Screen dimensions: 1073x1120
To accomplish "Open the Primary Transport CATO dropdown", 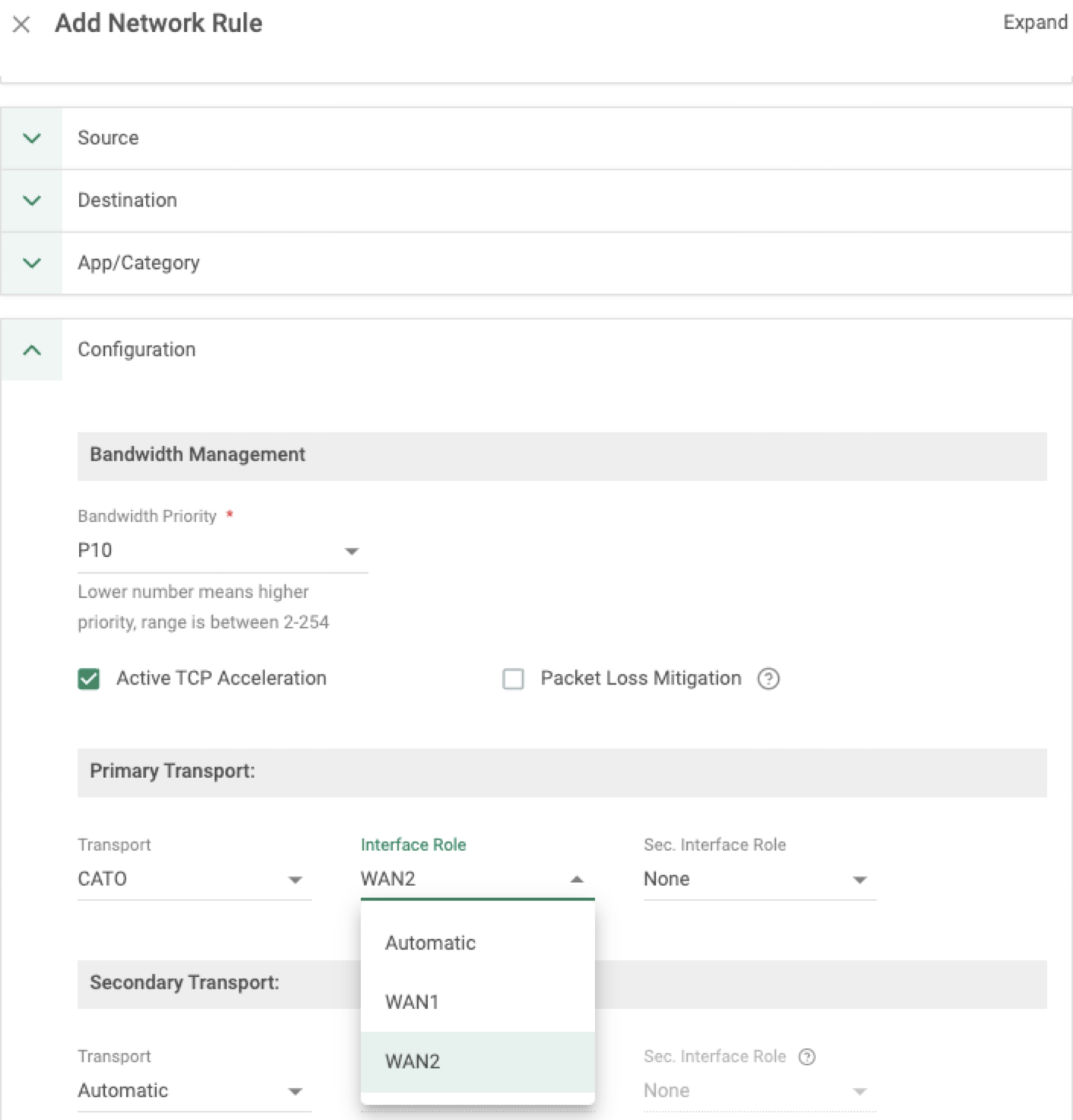I will point(194,879).
